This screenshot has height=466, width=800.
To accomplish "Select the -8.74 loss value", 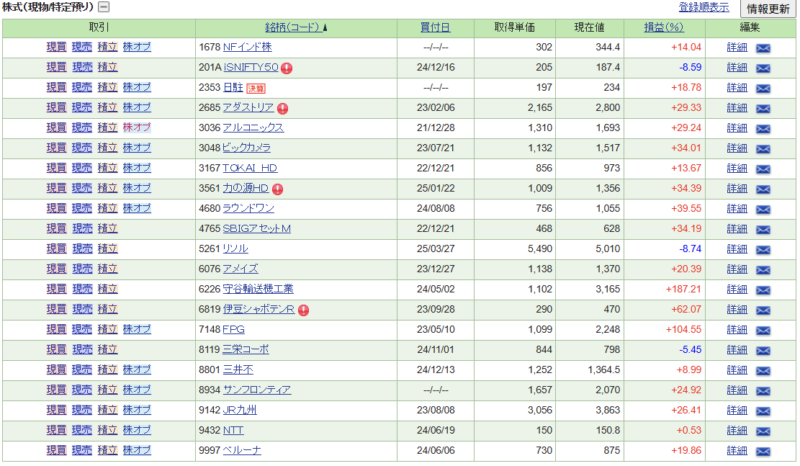I will pos(690,249).
